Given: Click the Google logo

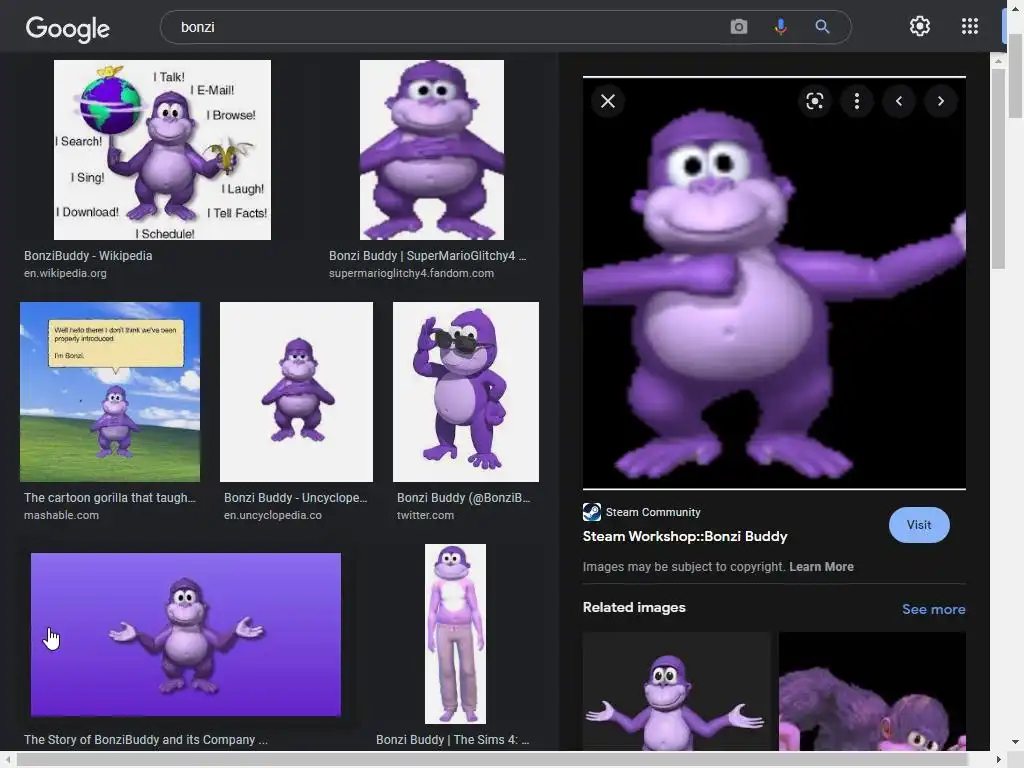Looking at the screenshot, I should pyautogui.click(x=68, y=27).
